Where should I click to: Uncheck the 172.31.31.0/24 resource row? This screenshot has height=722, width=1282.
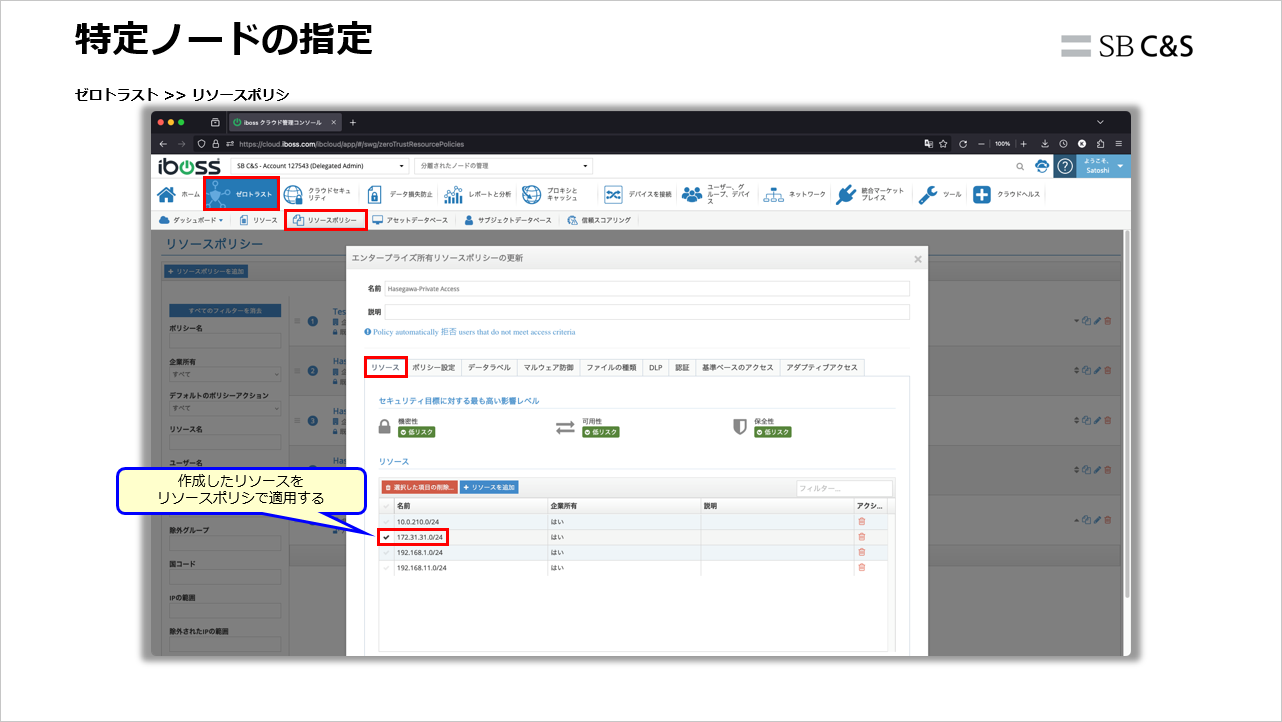click(x=387, y=536)
